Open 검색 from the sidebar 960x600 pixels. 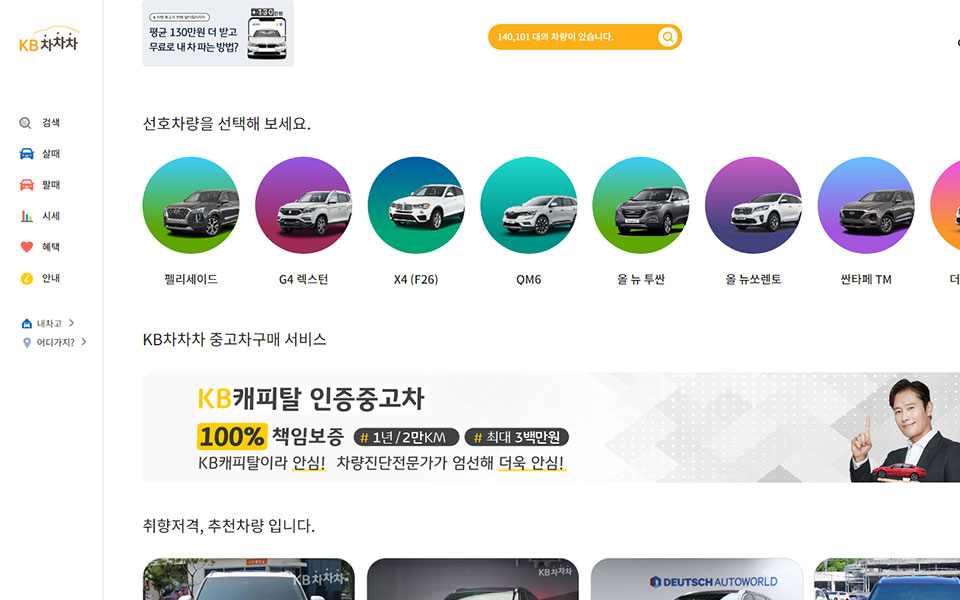(x=40, y=123)
